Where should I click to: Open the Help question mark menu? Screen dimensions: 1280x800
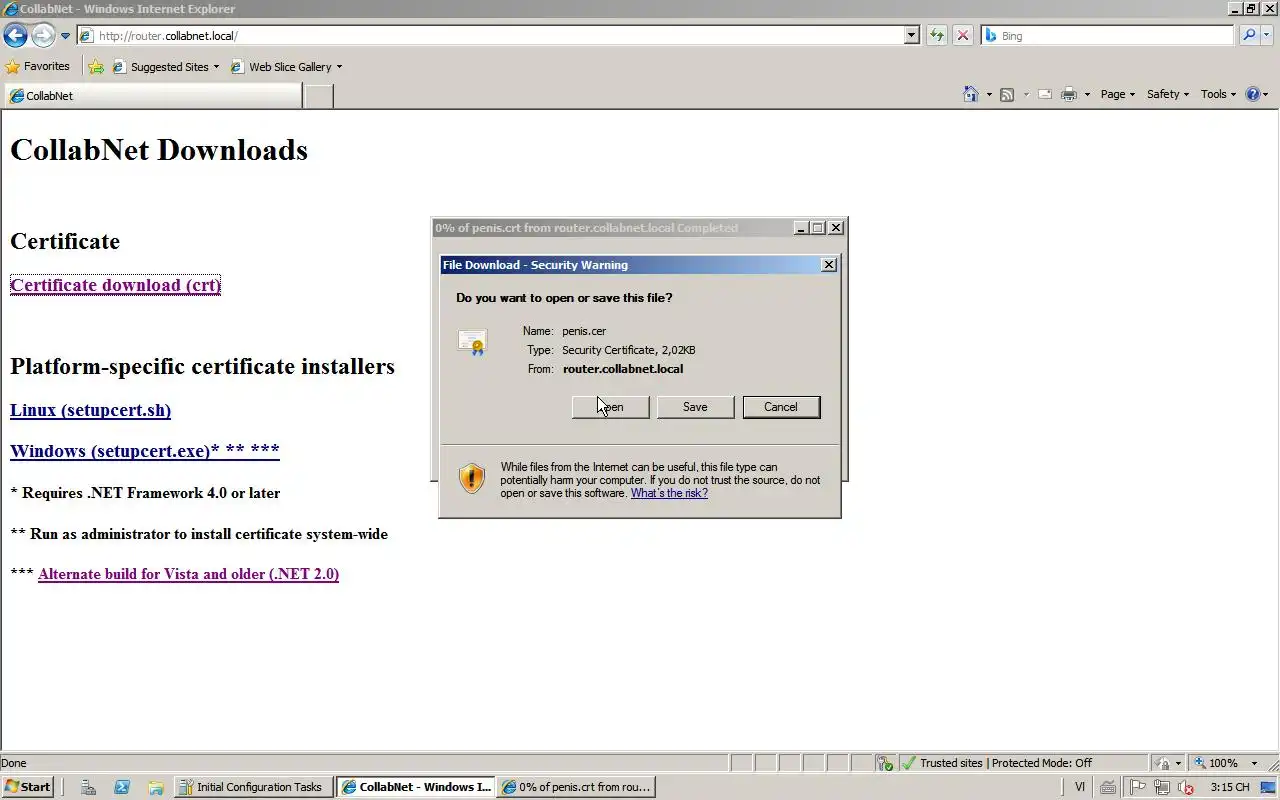[x=1256, y=94]
